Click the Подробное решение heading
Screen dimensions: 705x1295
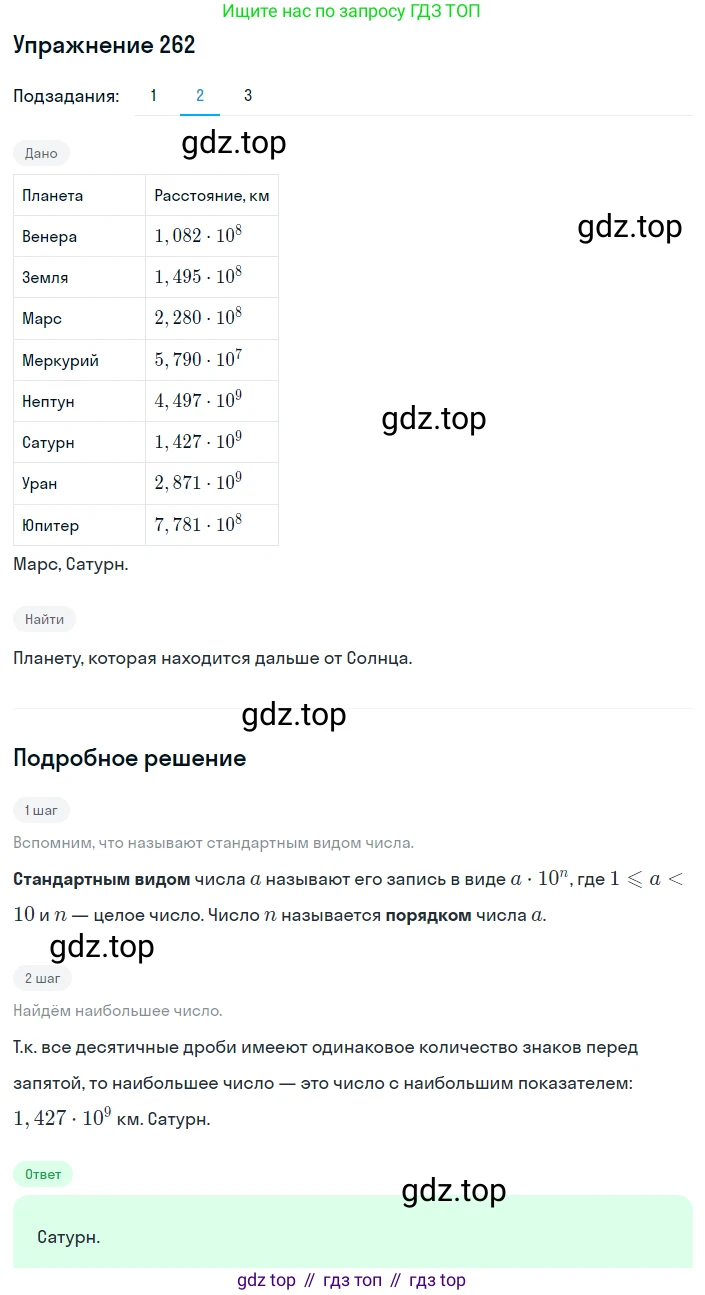coord(130,758)
